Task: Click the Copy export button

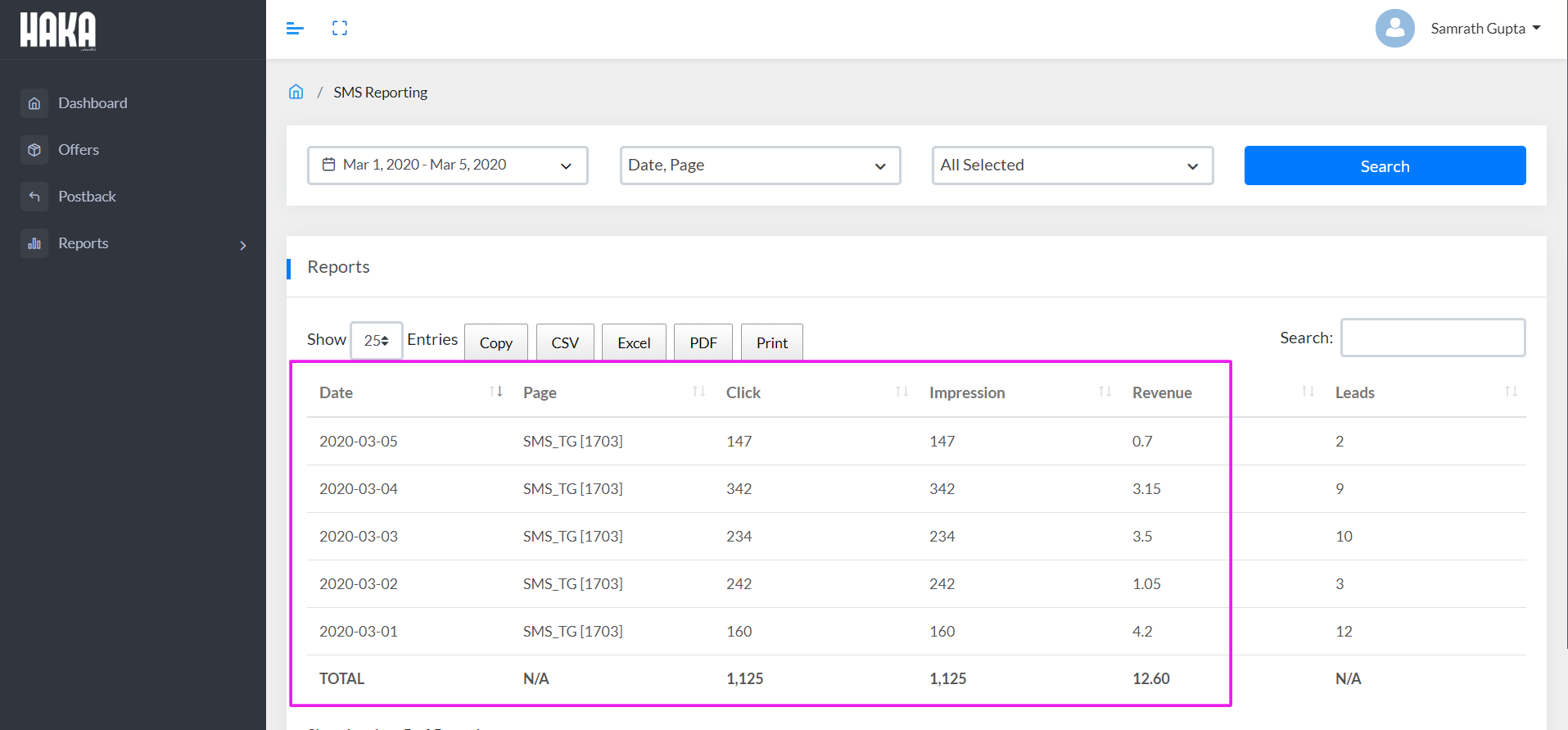Action: pos(496,342)
